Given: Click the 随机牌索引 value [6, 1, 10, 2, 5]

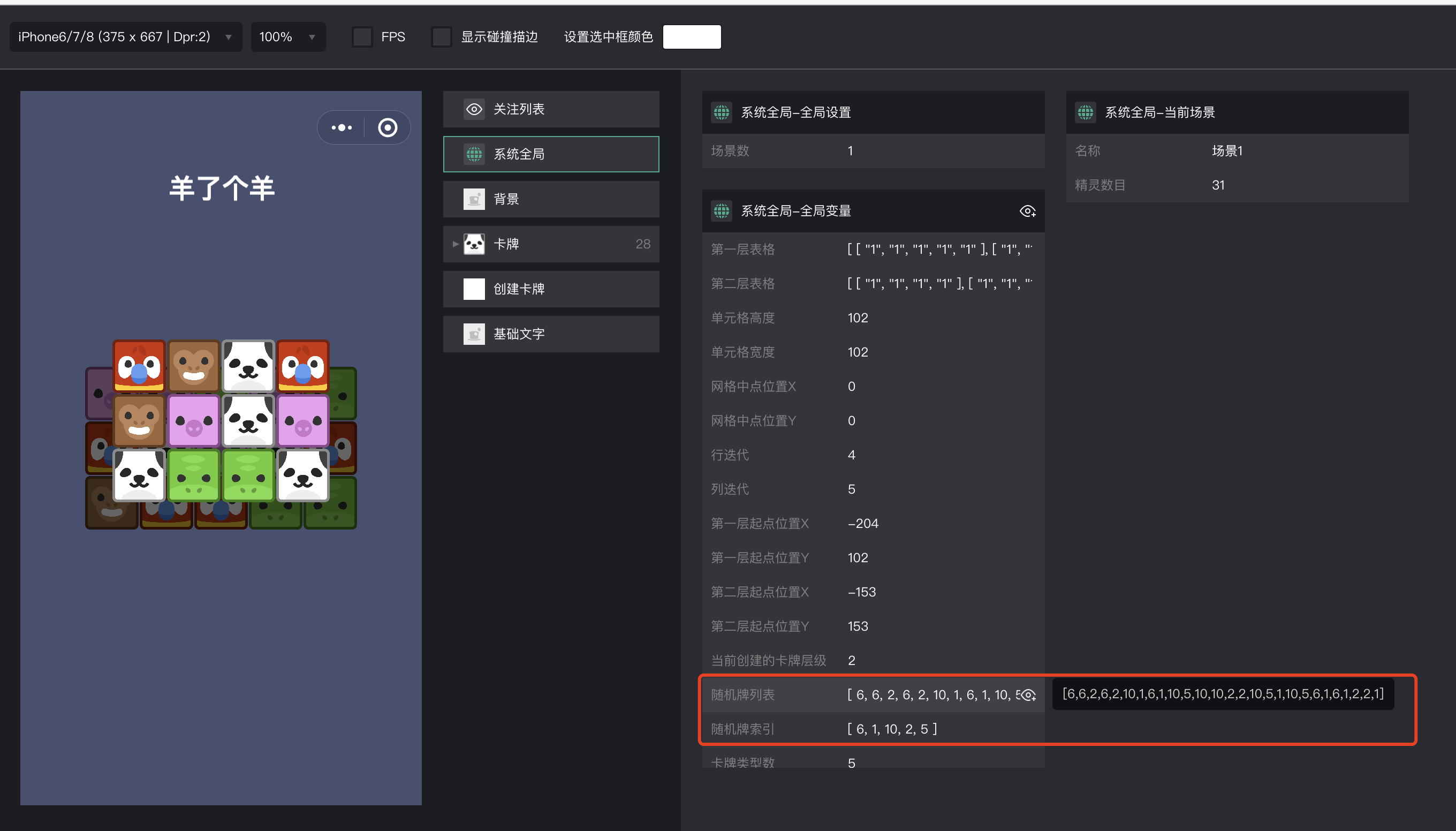Looking at the screenshot, I should (x=892, y=729).
